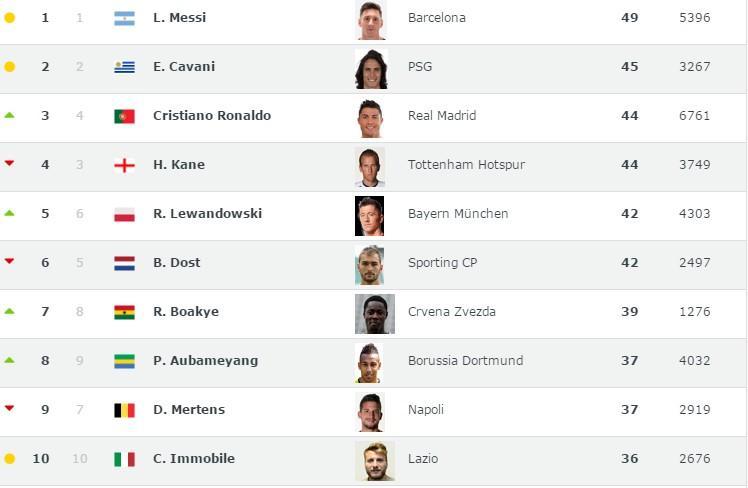Open the Tottenham Hotspur club link
The image size is (748, 488).
pos(466,165)
